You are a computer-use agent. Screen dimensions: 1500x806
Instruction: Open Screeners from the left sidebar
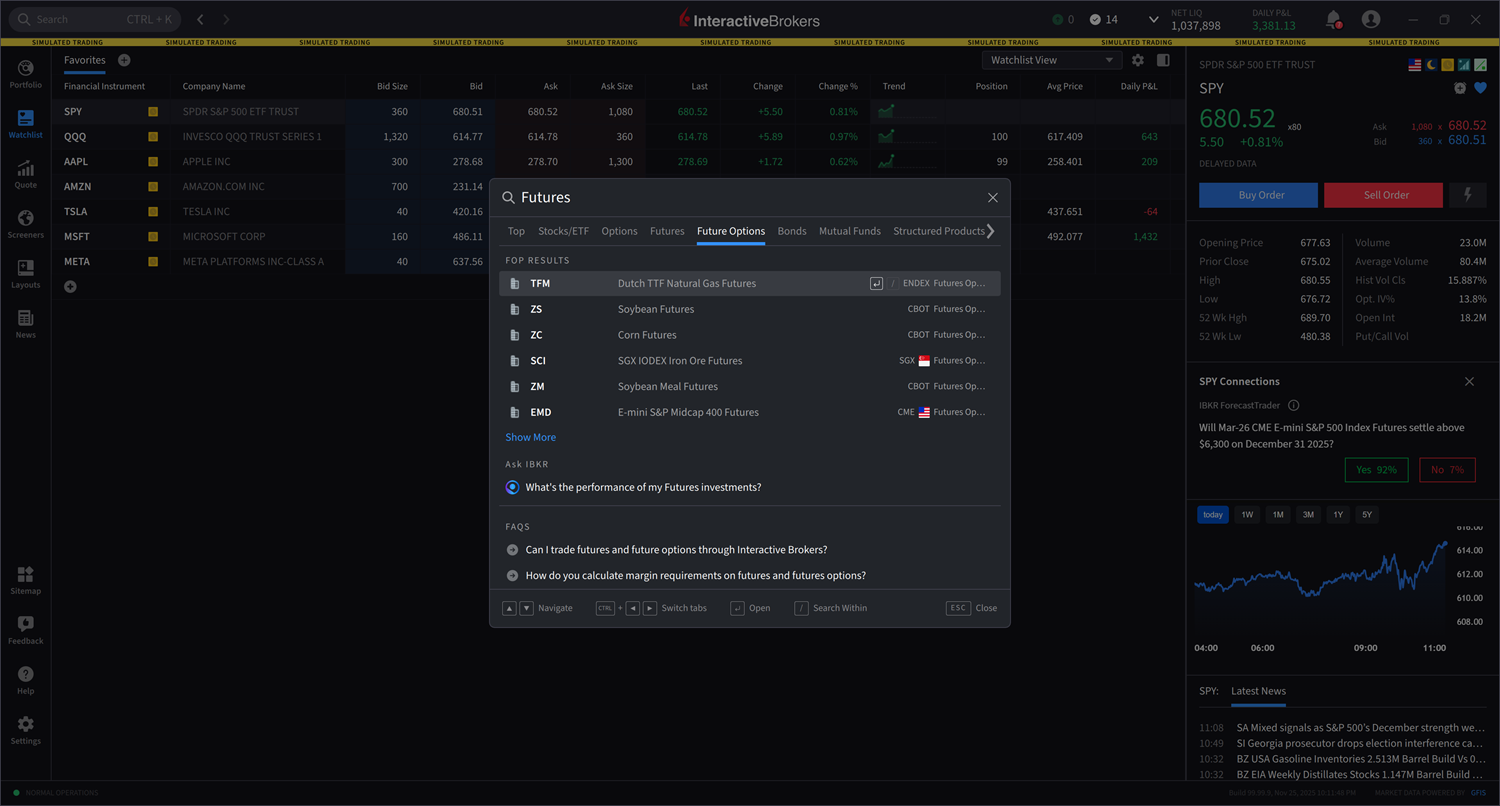[25, 223]
